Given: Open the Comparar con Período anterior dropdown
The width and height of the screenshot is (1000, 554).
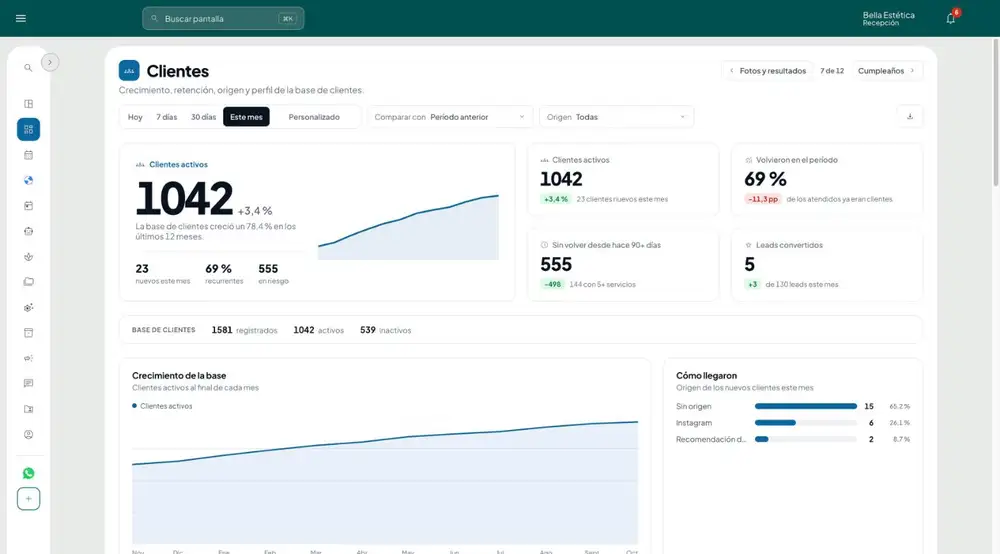Looking at the screenshot, I should pyautogui.click(x=450, y=117).
